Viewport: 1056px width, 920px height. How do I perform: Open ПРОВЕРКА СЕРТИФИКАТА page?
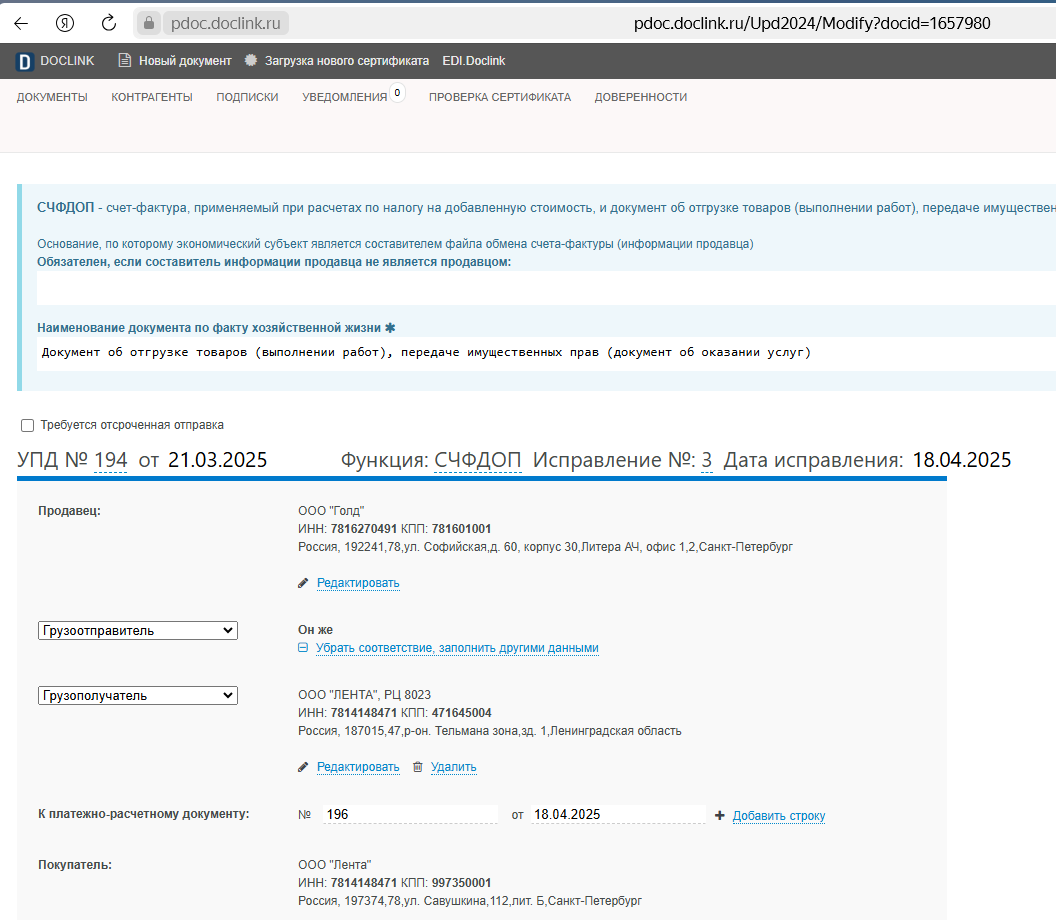click(x=500, y=97)
